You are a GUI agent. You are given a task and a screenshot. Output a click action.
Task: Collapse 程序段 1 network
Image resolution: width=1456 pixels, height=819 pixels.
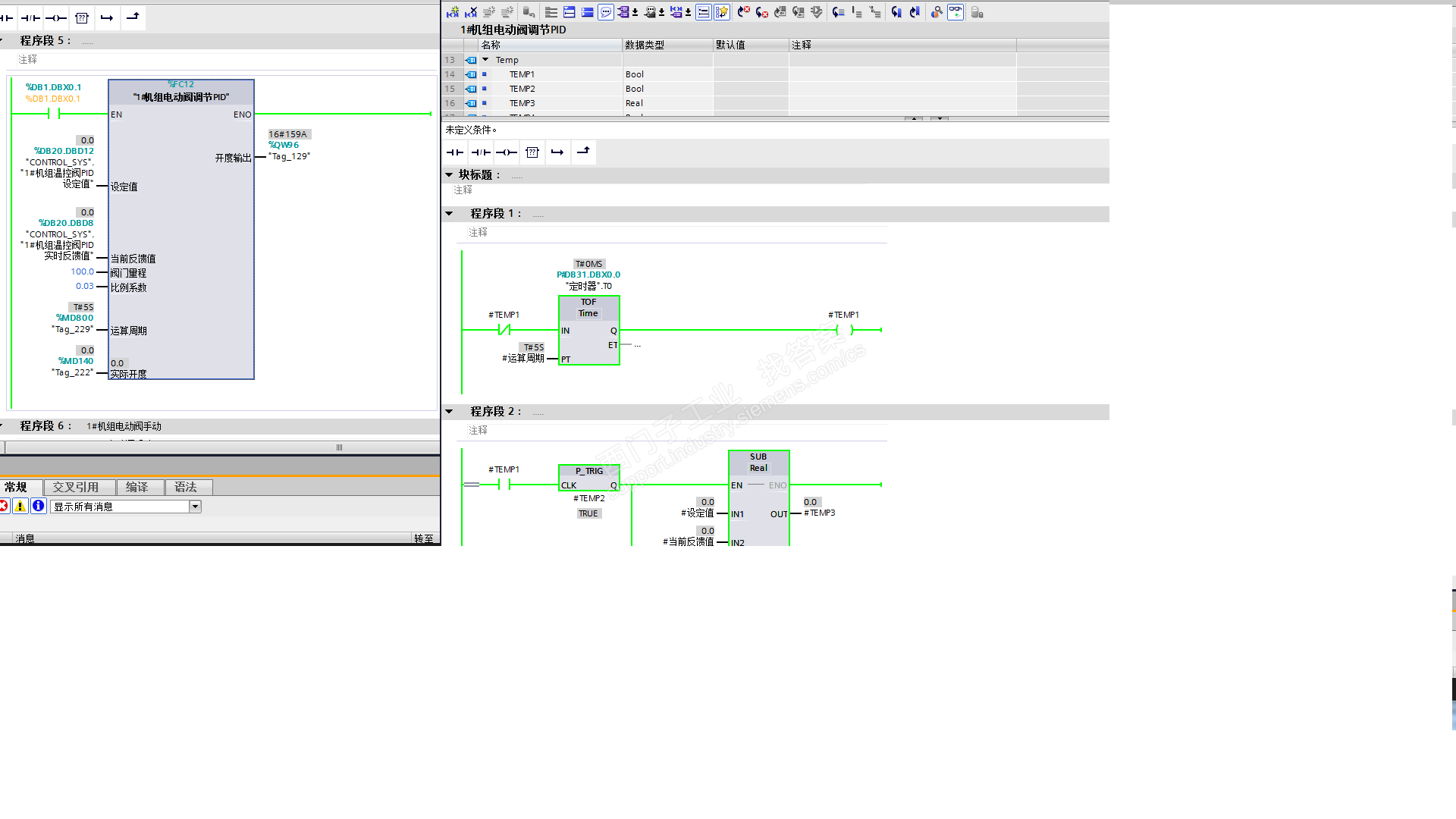pos(449,214)
